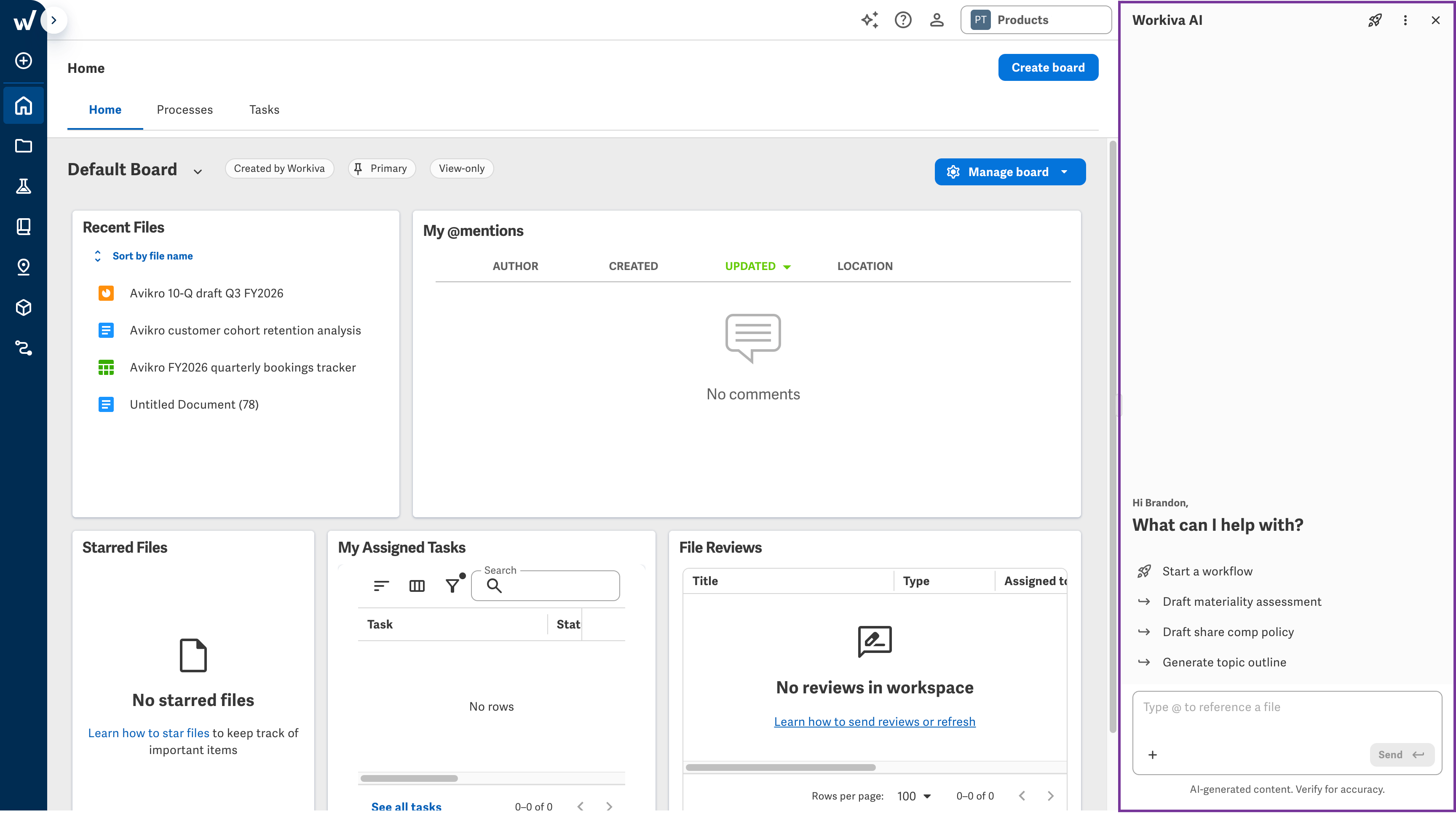This screenshot has width=1456, height=813.
Task: Open Untitled Document (78)
Action: pos(195,404)
